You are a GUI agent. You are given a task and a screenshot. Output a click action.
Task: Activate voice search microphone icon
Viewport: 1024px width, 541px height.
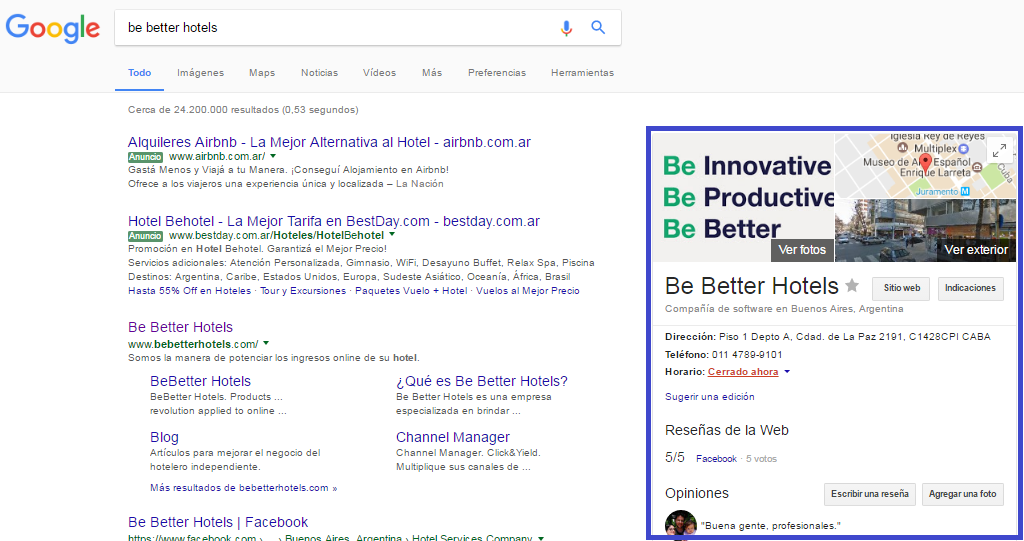pos(566,27)
